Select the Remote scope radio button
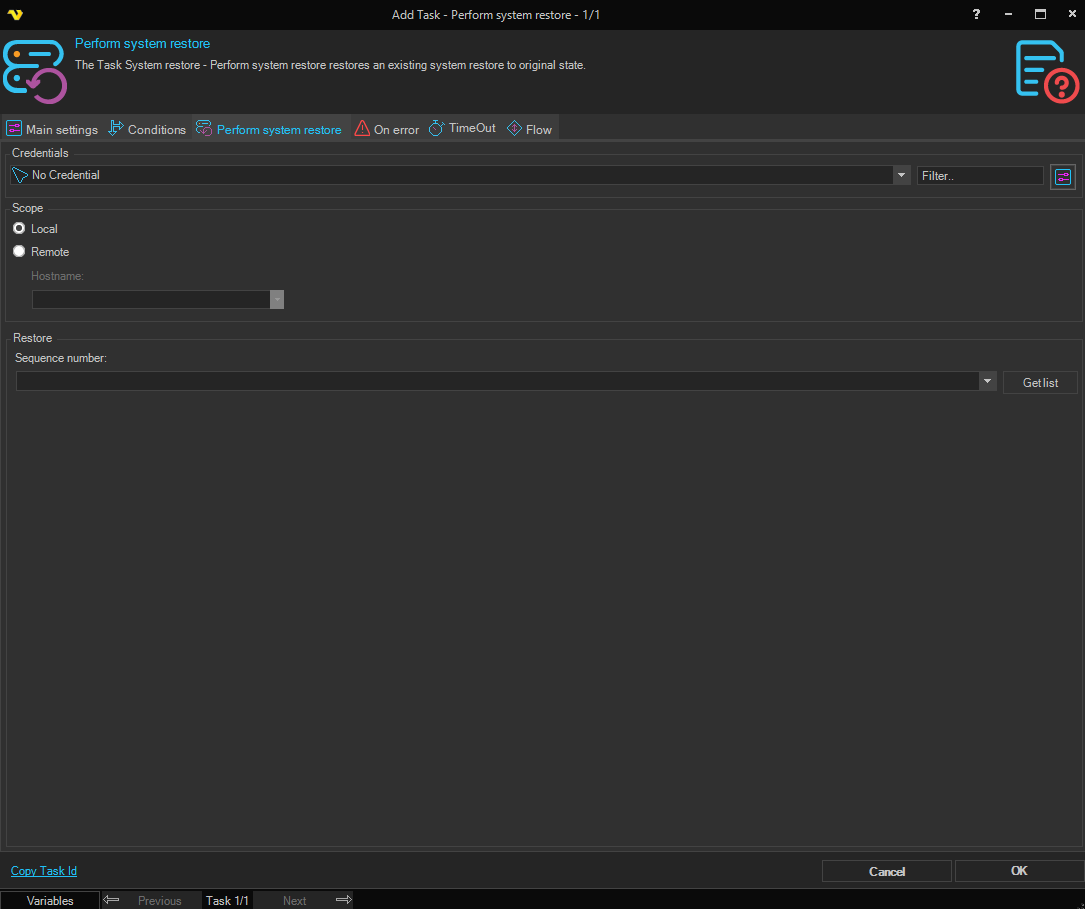1085x909 pixels. tap(19, 252)
